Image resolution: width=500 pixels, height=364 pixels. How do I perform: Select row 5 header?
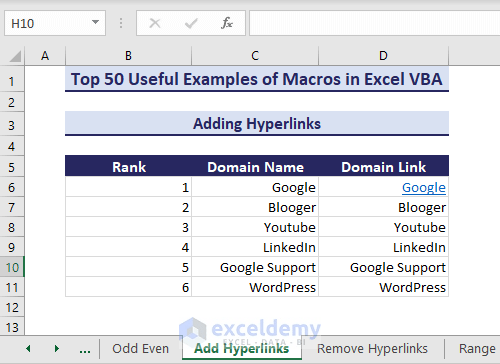pos(12,167)
